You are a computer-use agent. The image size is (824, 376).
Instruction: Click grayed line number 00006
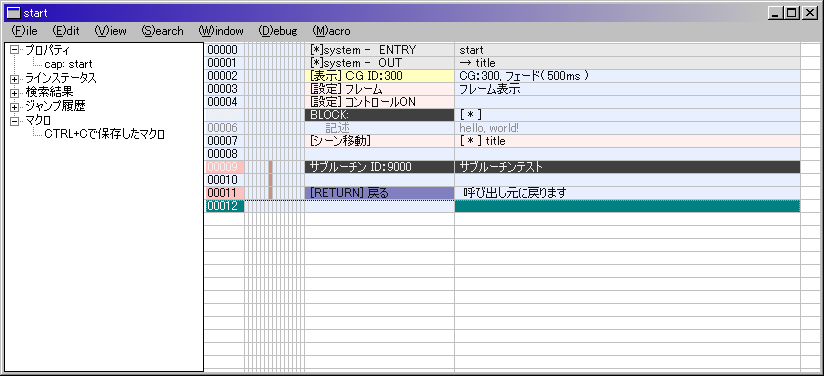tap(224, 128)
